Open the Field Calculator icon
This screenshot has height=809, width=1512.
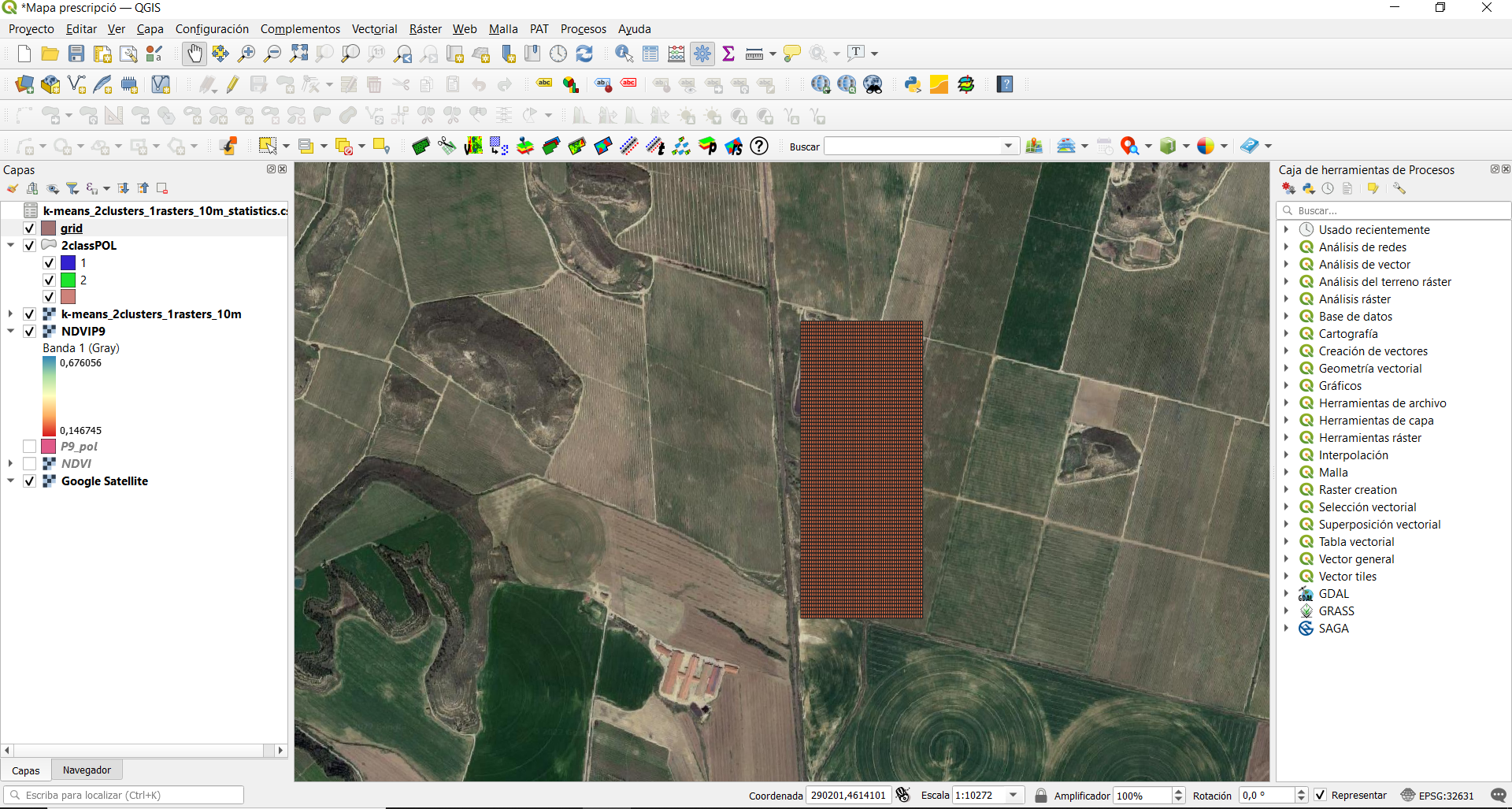676,54
